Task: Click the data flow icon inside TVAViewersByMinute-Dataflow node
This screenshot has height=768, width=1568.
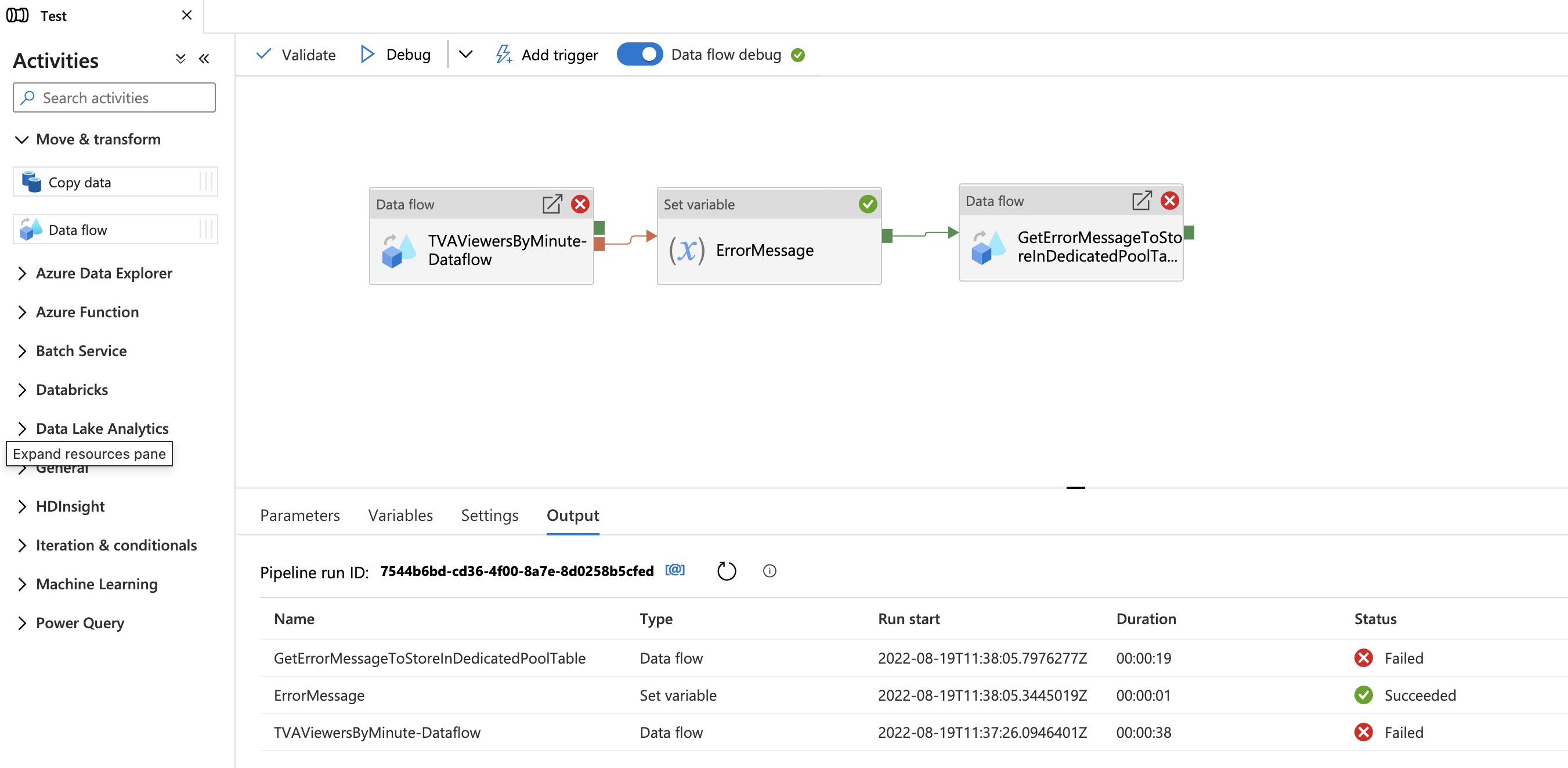Action: [399, 251]
